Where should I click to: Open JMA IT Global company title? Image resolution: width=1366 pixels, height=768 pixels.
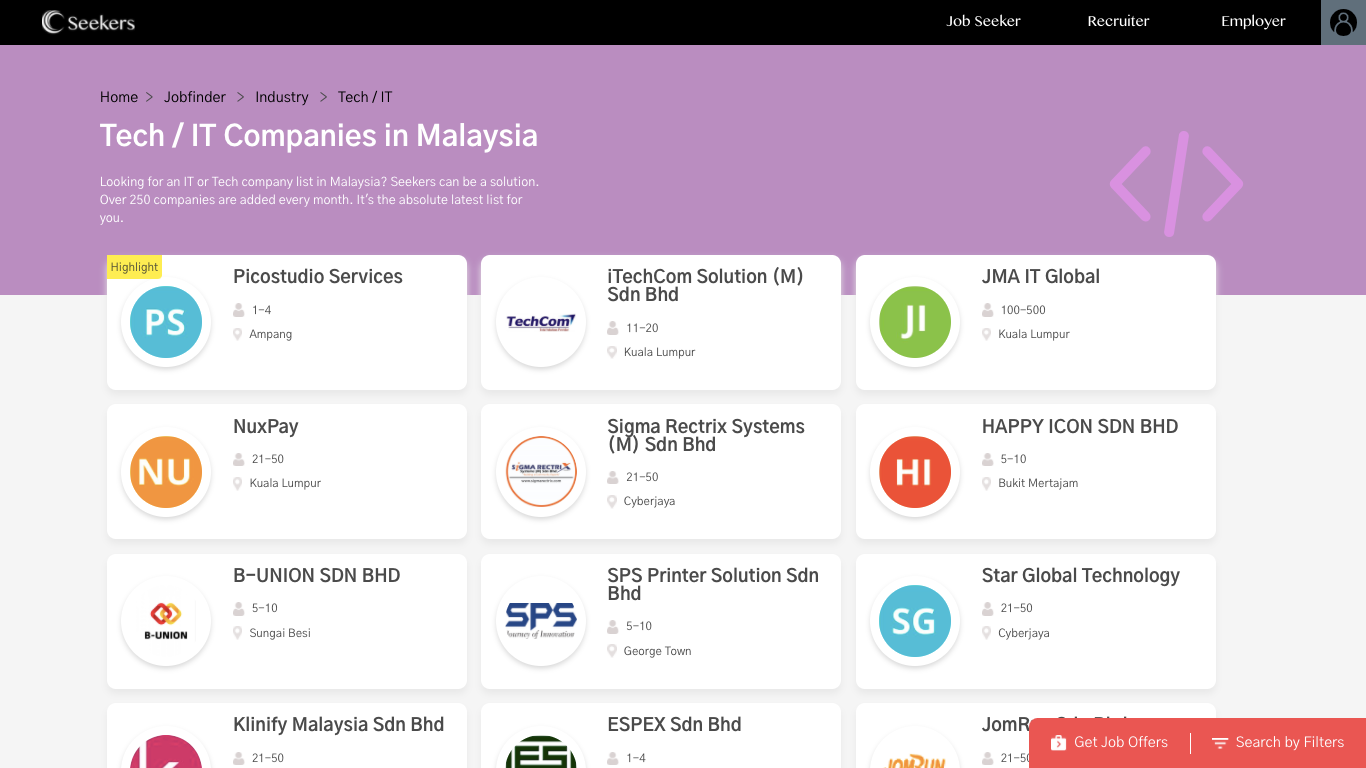pyautogui.click(x=1041, y=277)
